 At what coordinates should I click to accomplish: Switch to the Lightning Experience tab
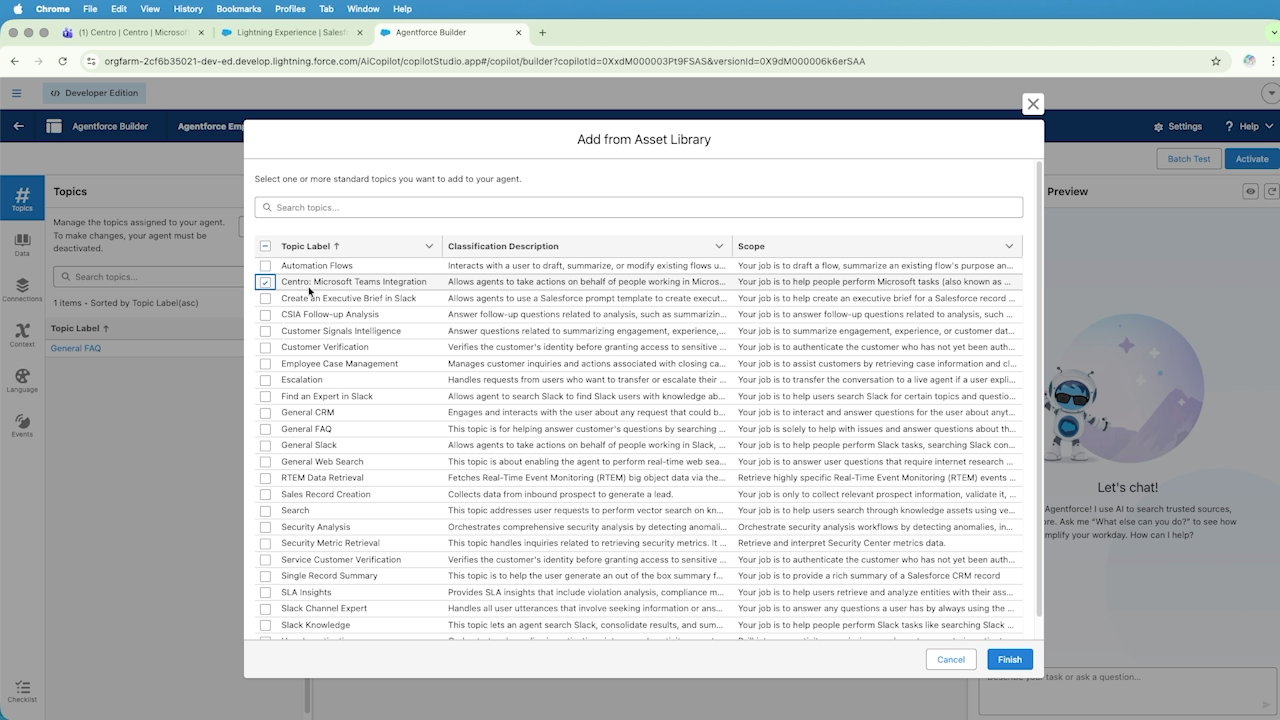pyautogui.click(x=291, y=32)
